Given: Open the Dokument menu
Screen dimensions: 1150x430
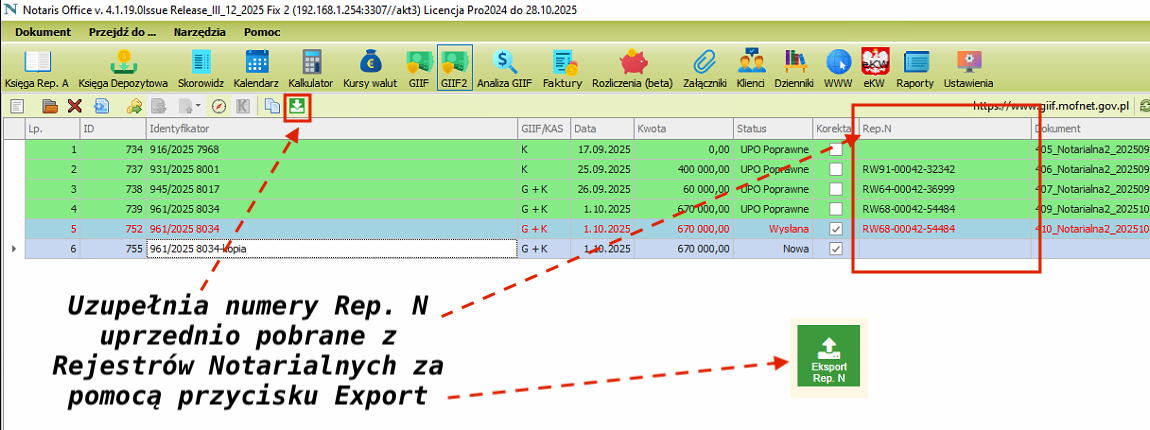Looking at the screenshot, I should click(x=43, y=32).
